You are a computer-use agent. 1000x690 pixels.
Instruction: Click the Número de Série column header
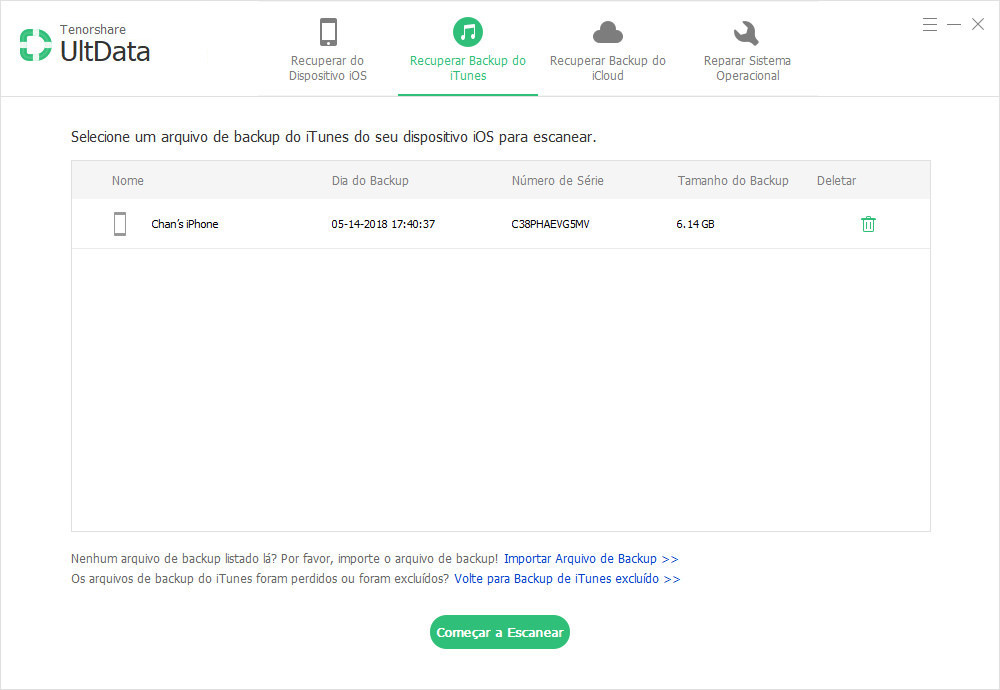click(557, 180)
